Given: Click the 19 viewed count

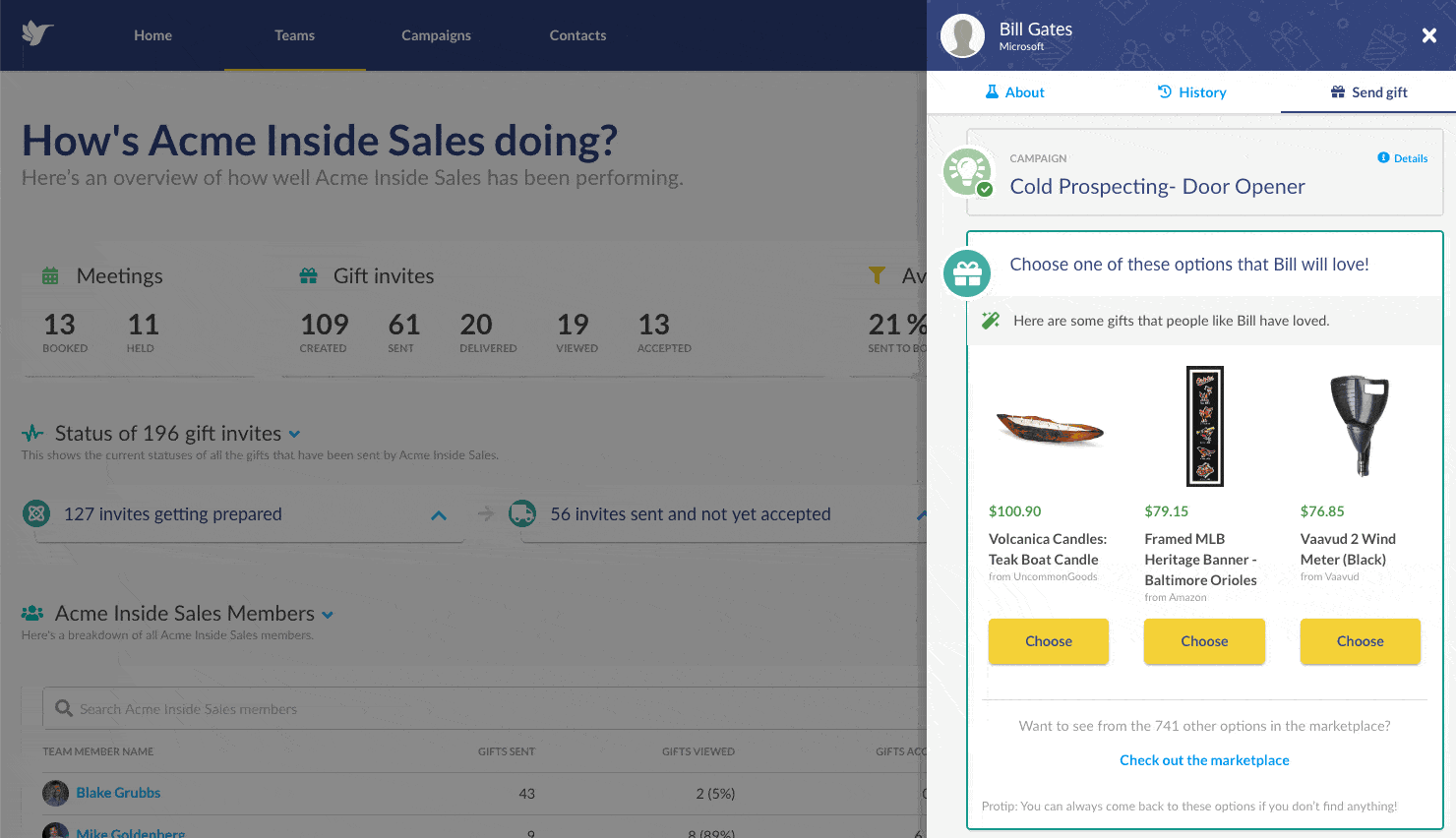Looking at the screenshot, I should 573,325.
